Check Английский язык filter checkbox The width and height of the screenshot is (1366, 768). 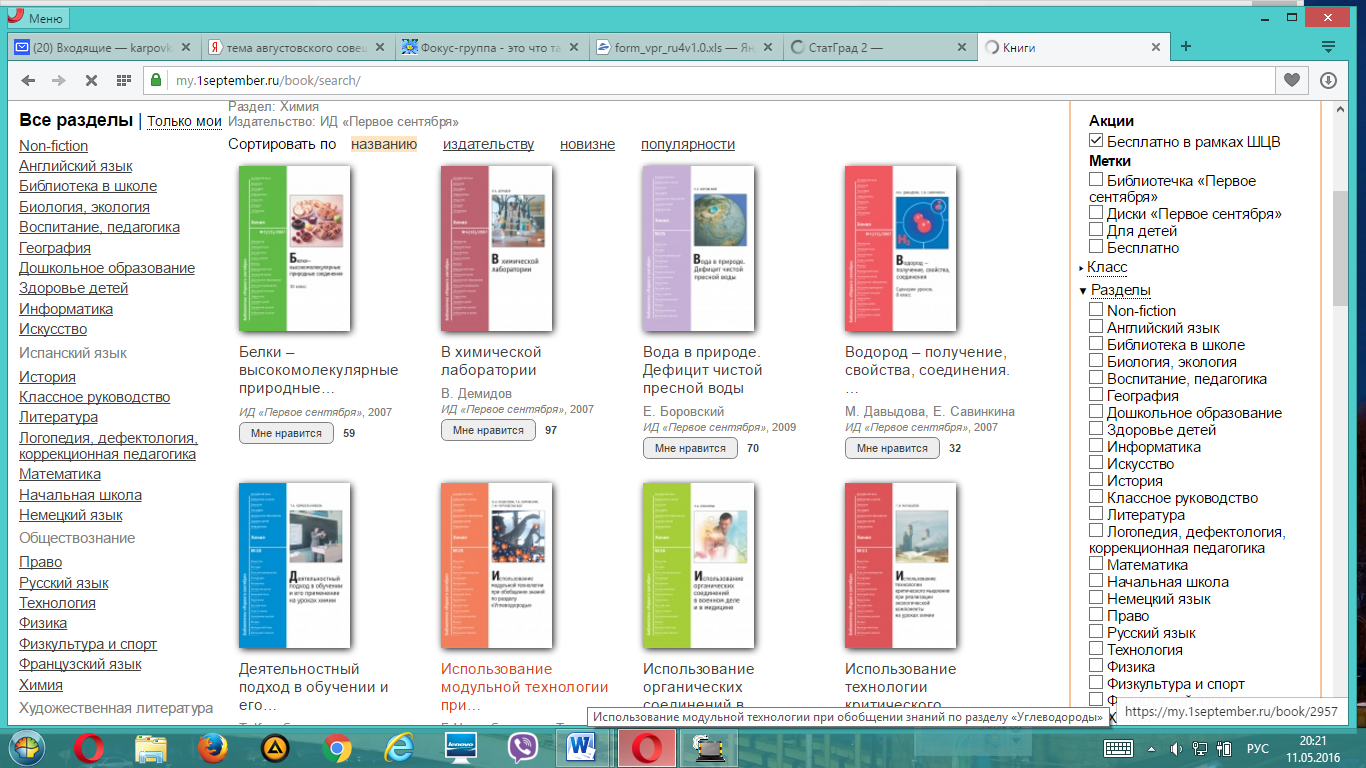[x=1096, y=327]
